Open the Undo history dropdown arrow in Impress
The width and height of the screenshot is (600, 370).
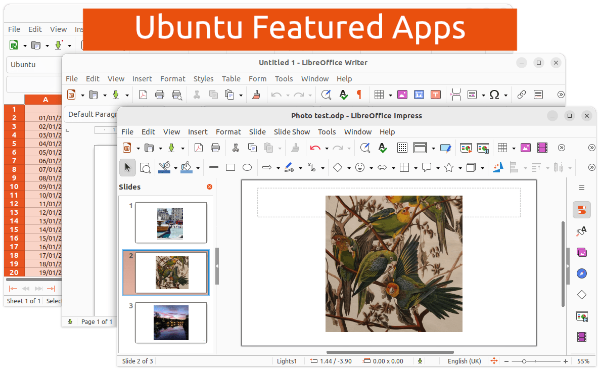click(x=326, y=148)
